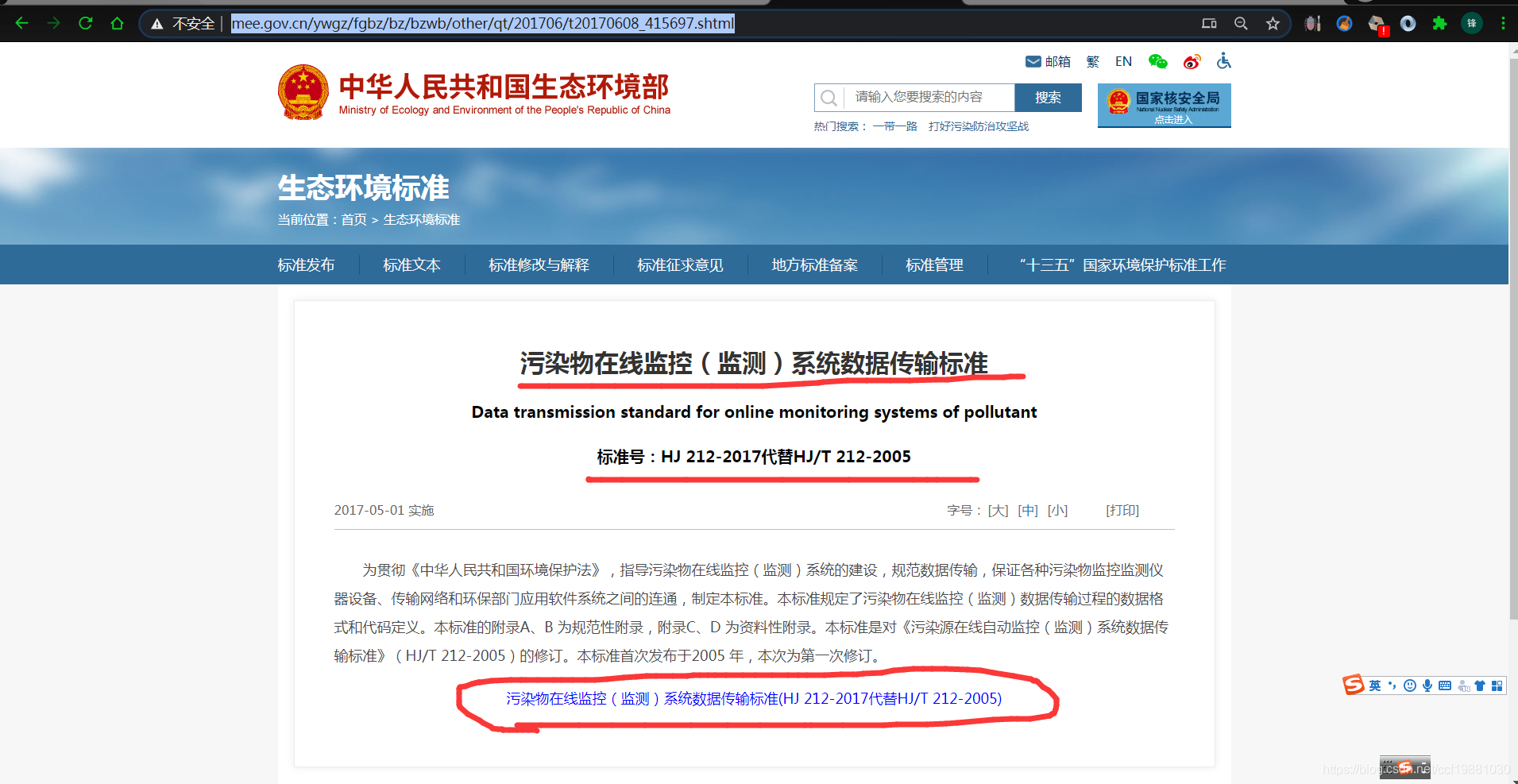The image size is (1518, 784).
Task: Open the extensions puzzle-piece menu
Action: 1439,23
